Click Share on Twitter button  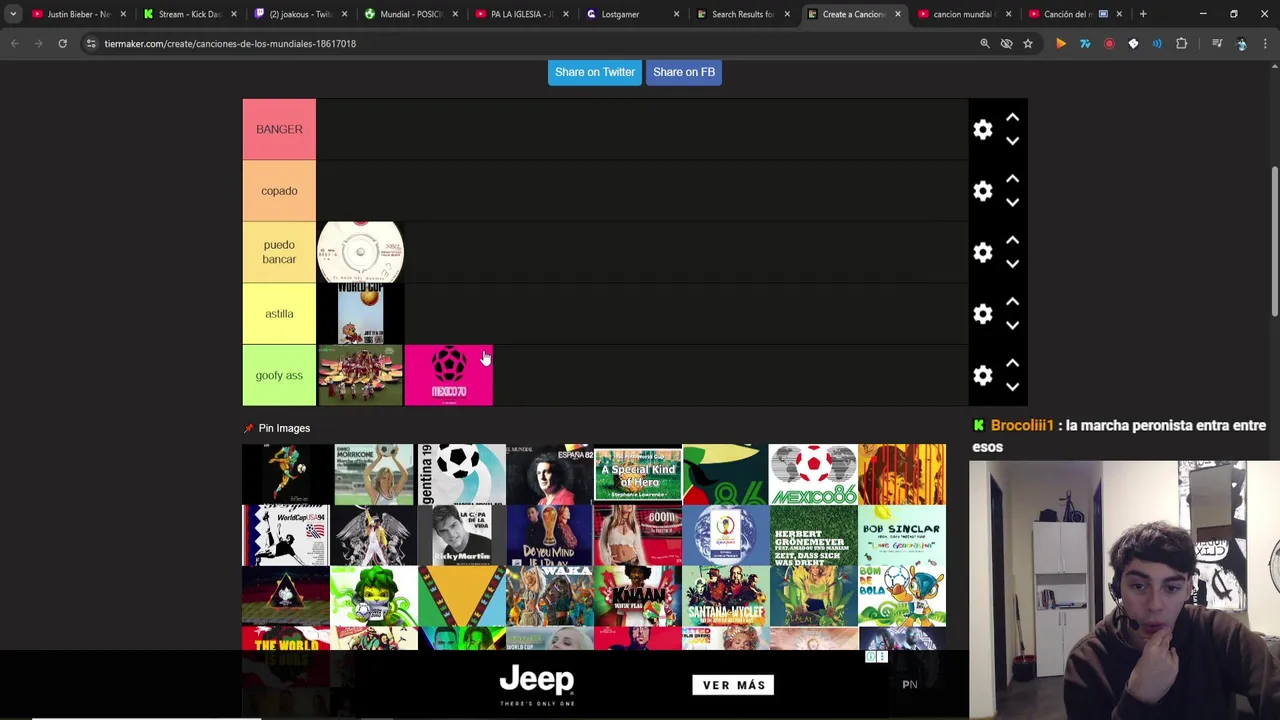tap(595, 72)
